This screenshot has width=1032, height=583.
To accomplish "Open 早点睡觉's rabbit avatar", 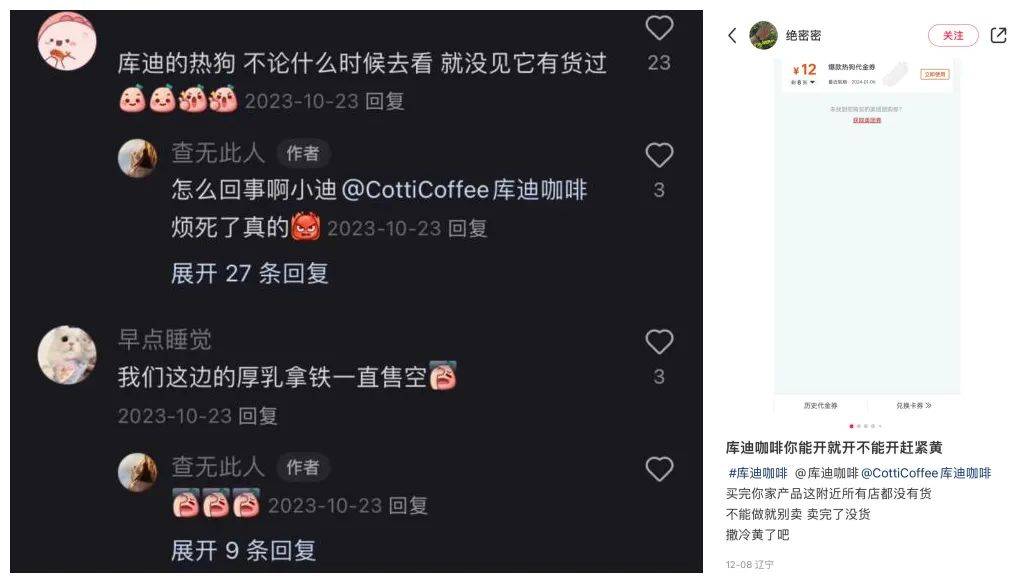I will (x=67, y=355).
